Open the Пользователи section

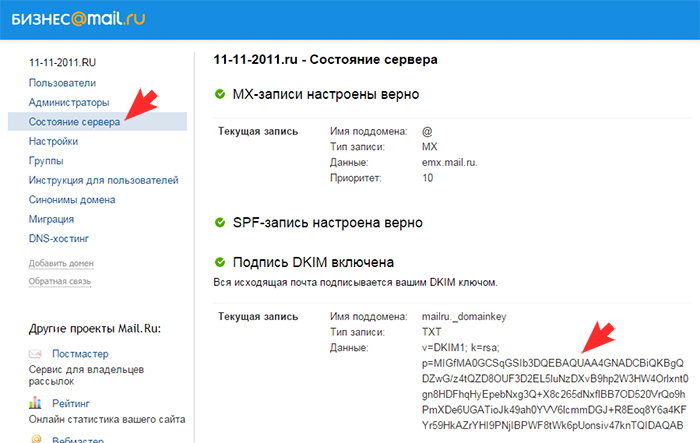click(x=62, y=83)
